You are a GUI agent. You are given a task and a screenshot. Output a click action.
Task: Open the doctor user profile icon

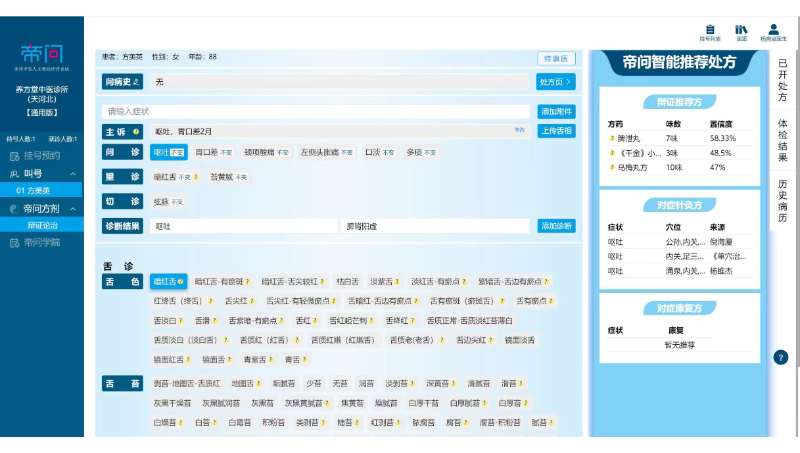(773, 30)
